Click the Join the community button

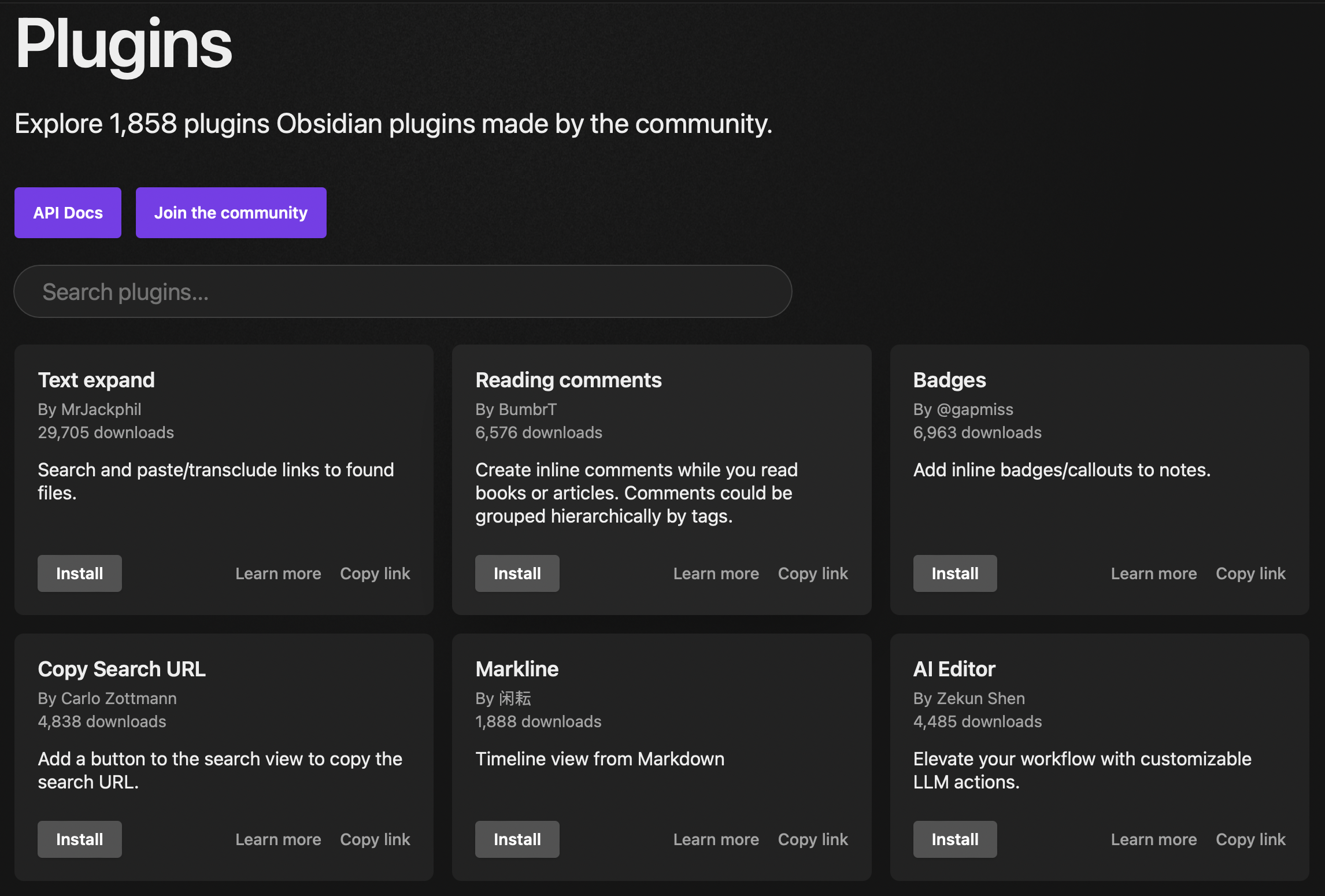(x=231, y=212)
